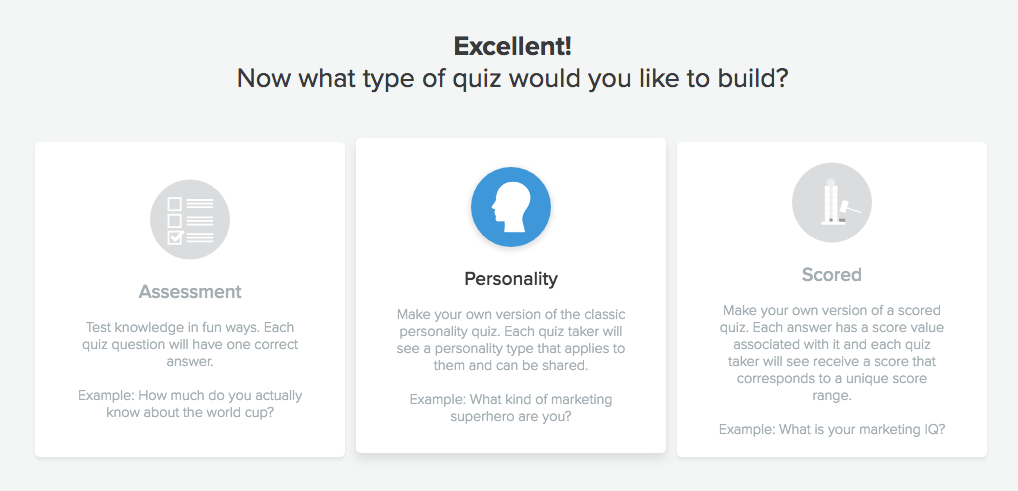Click the 'Now what type of quiz' subheading

click(x=512, y=78)
